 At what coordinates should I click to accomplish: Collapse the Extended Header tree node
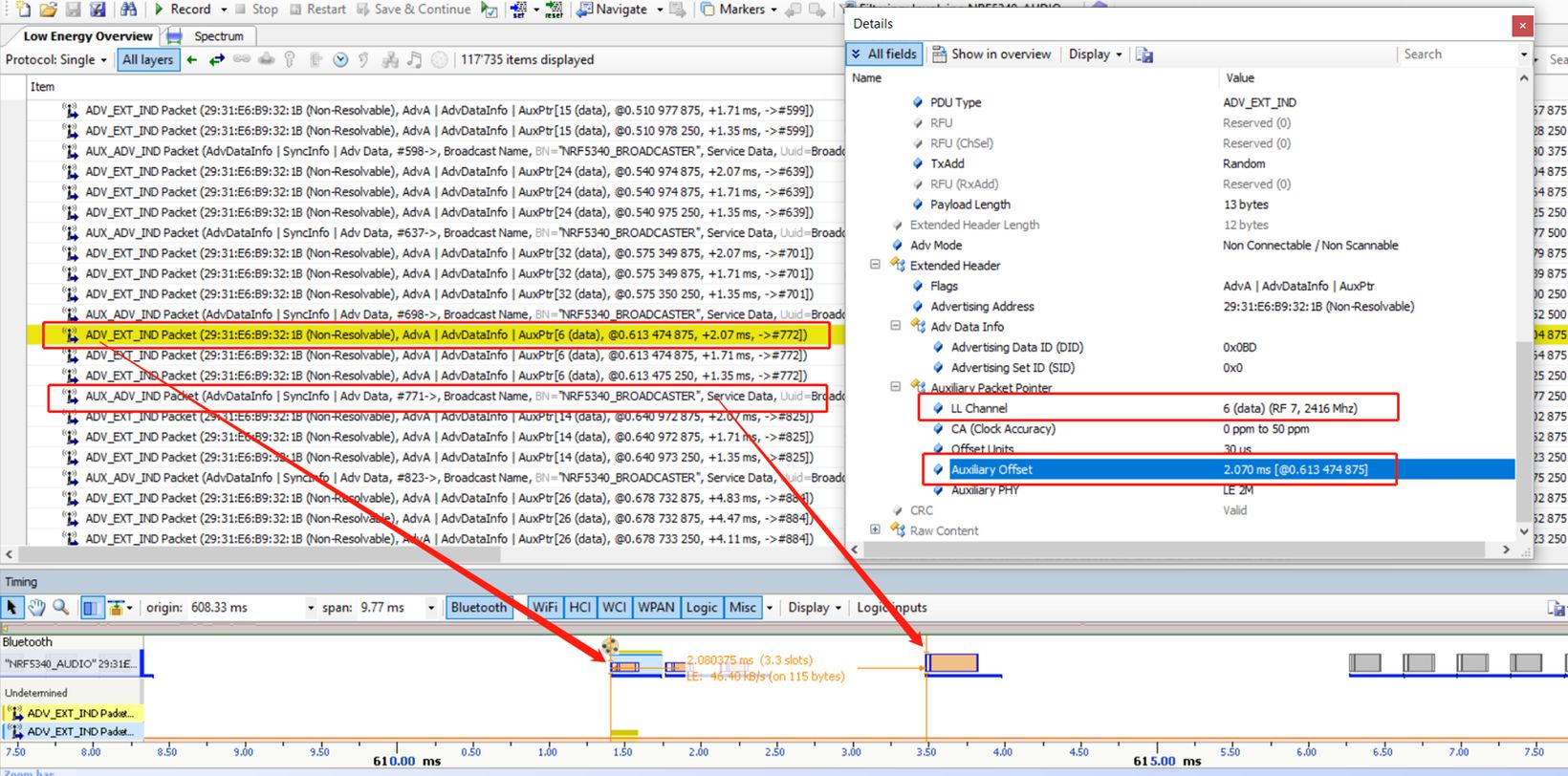click(875, 265)
